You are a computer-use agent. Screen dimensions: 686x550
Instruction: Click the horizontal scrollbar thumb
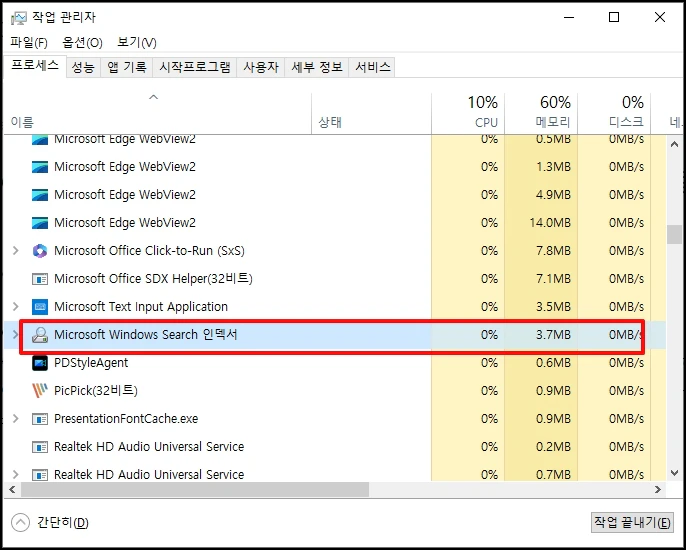pos(195,490)
